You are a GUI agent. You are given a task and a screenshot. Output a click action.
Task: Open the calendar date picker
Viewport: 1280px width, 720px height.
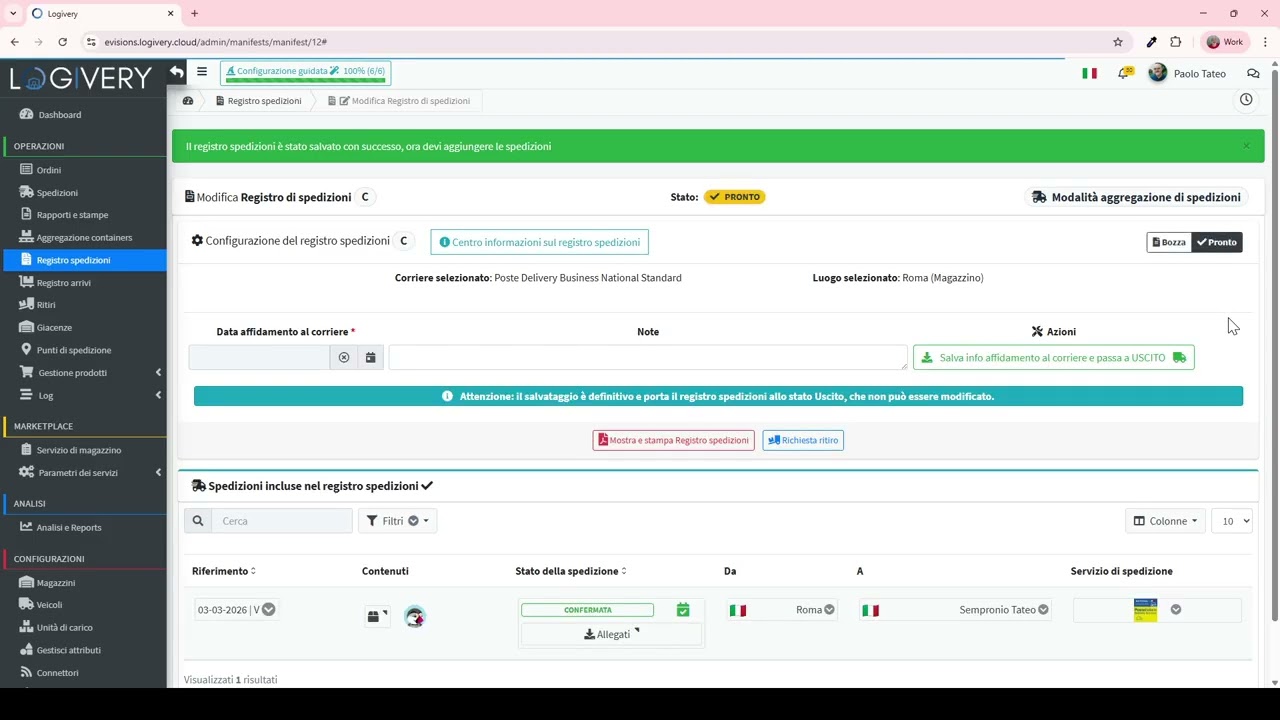click(370, 358)
